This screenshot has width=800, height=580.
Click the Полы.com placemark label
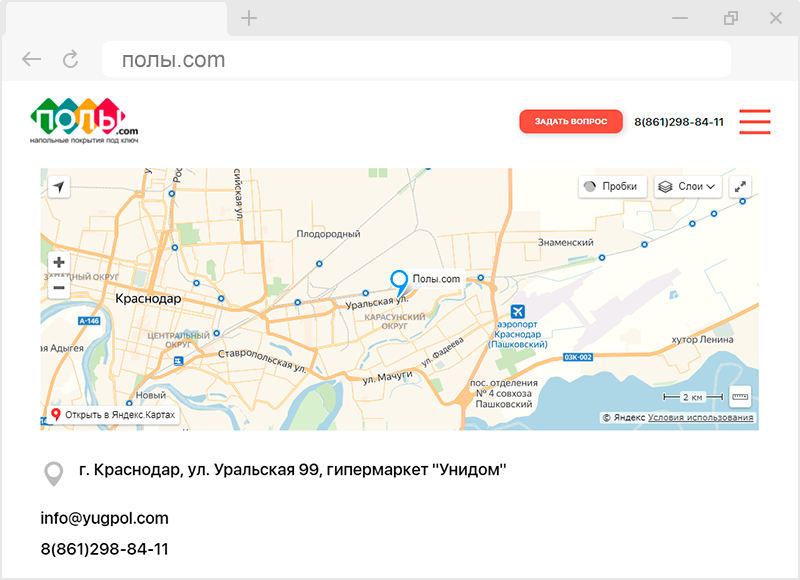tap(436, 279)
